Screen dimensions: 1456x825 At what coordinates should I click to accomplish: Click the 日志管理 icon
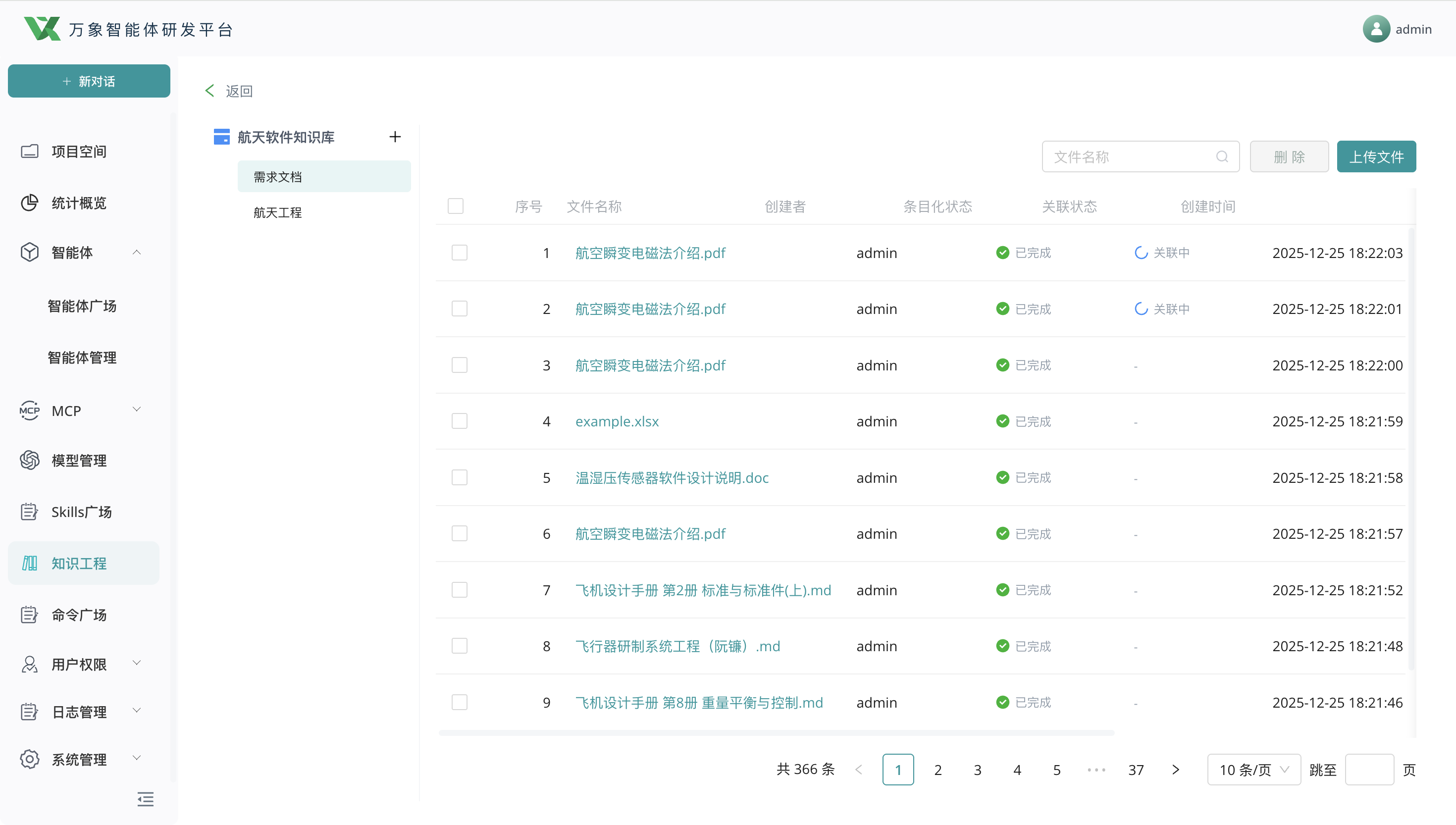[29, 712]
